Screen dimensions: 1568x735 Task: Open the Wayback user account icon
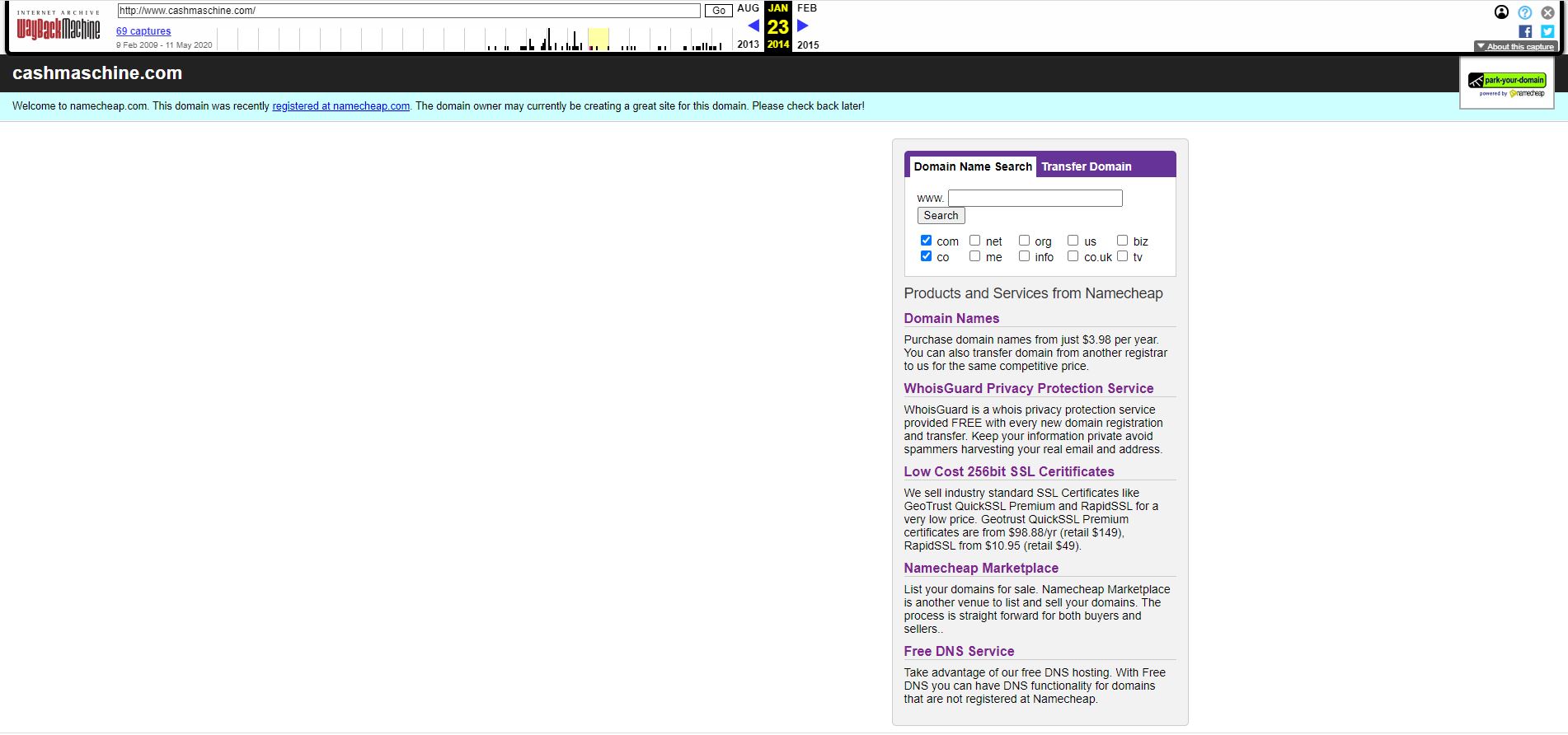(x=1501, y=12)
